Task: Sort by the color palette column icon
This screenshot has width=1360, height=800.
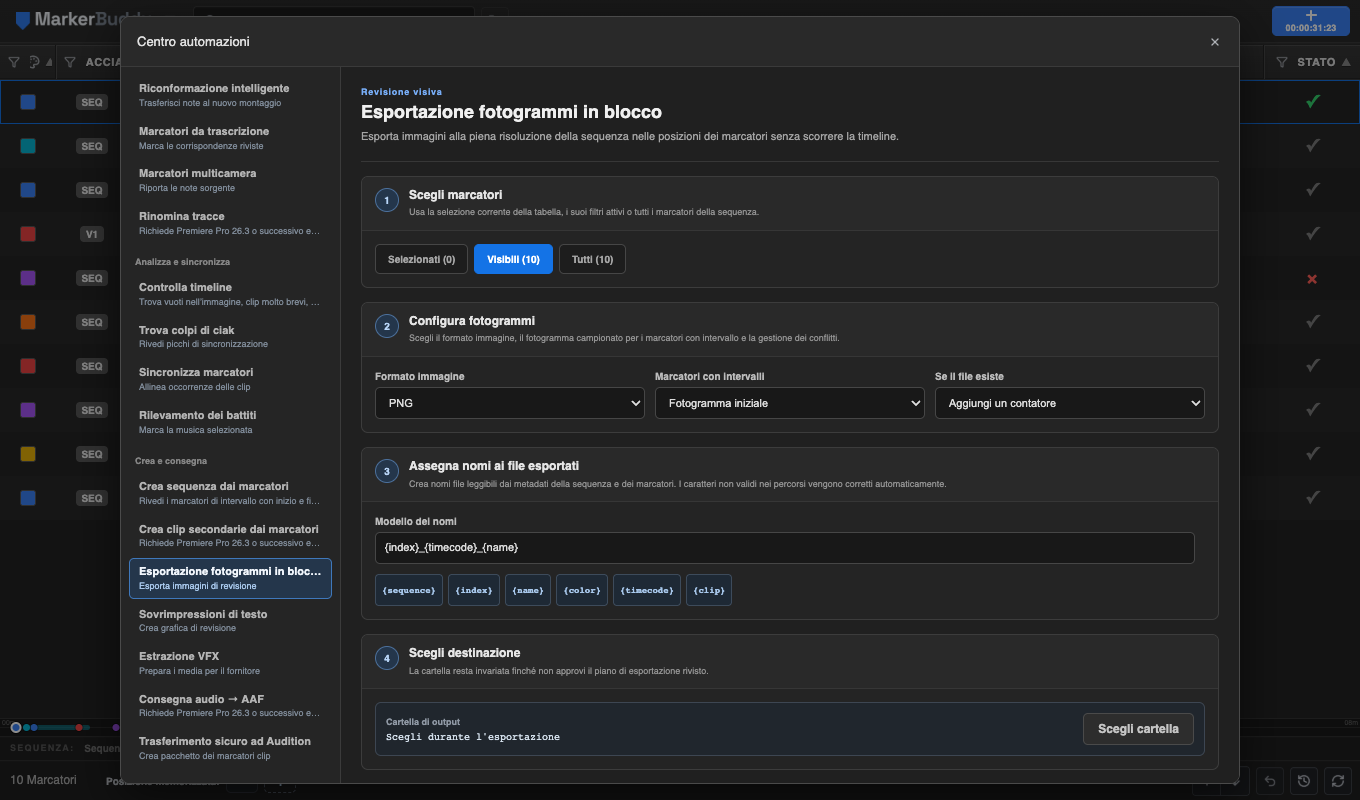Action: (35, 62)
